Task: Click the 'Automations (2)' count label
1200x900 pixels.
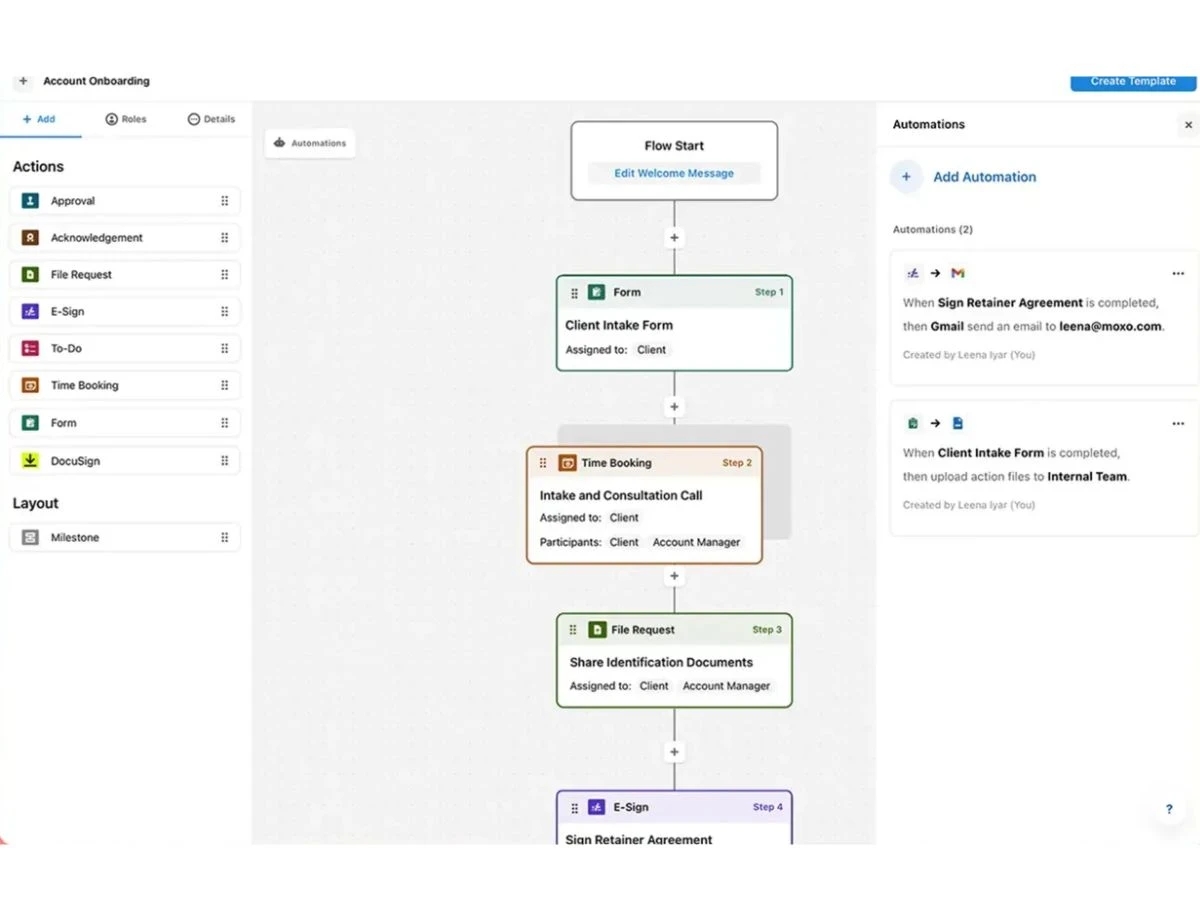Action: pos(933,230)
